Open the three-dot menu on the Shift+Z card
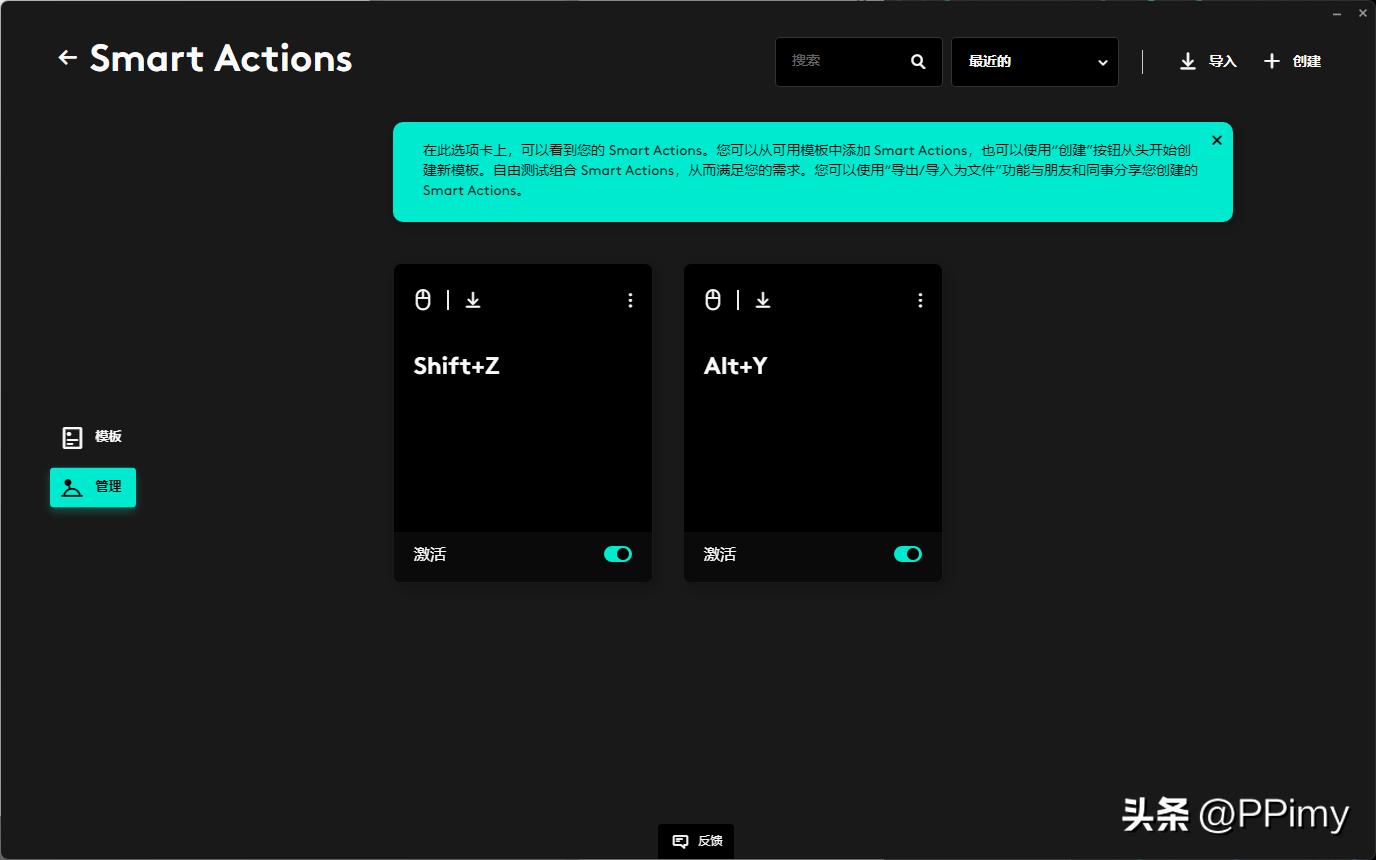This screenshot has width=1376, height=860. [630, 300]
